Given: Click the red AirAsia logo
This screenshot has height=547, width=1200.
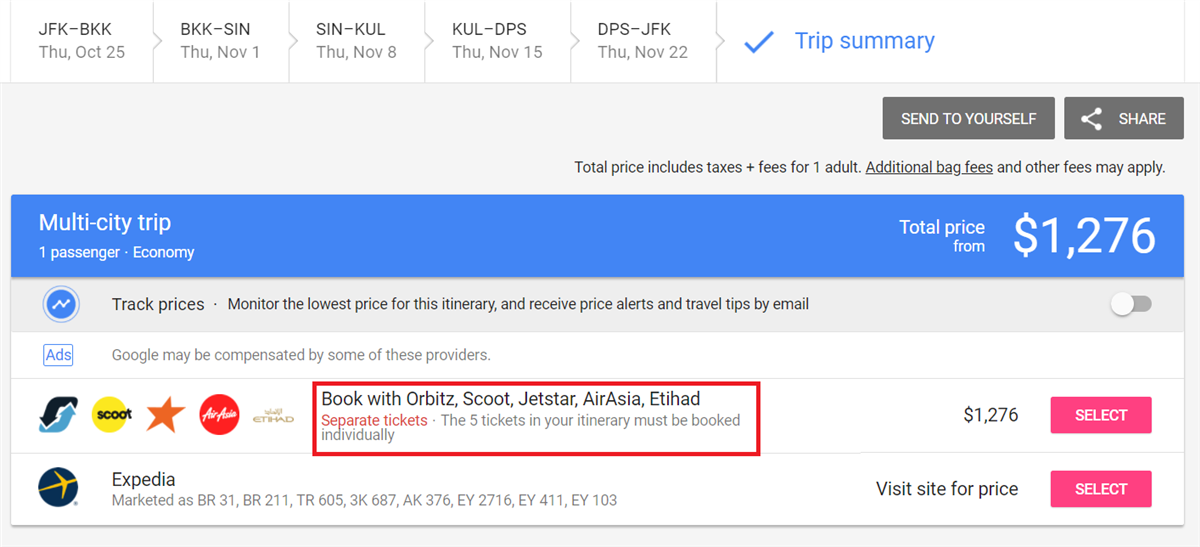Looking at the screenshot, I should 220,415.
